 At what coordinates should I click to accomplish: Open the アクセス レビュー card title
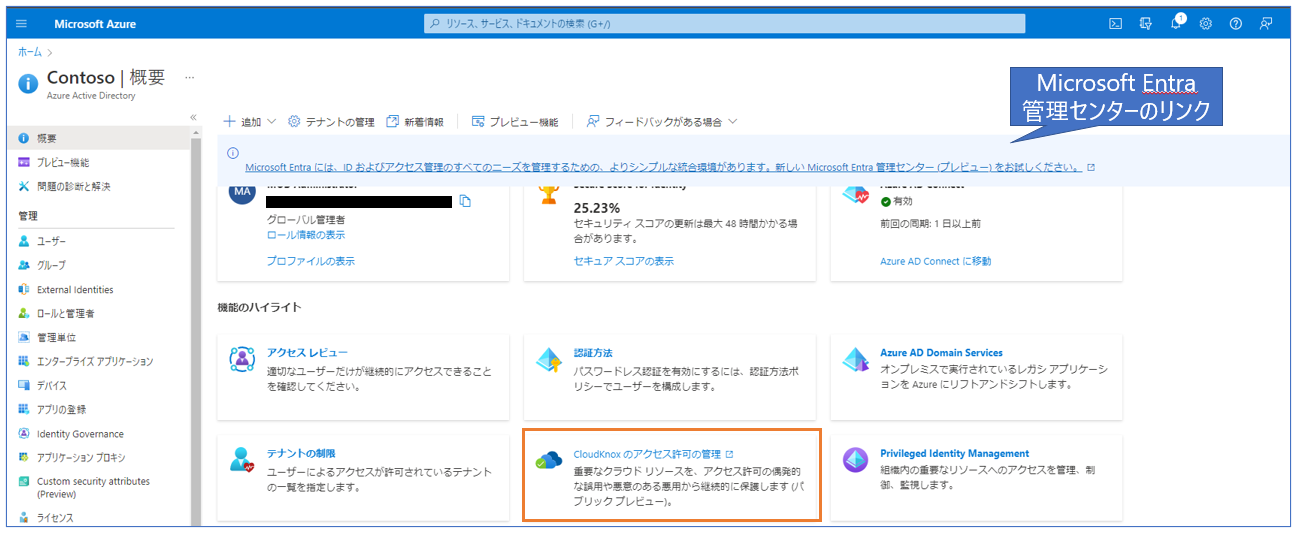(307, 353)
